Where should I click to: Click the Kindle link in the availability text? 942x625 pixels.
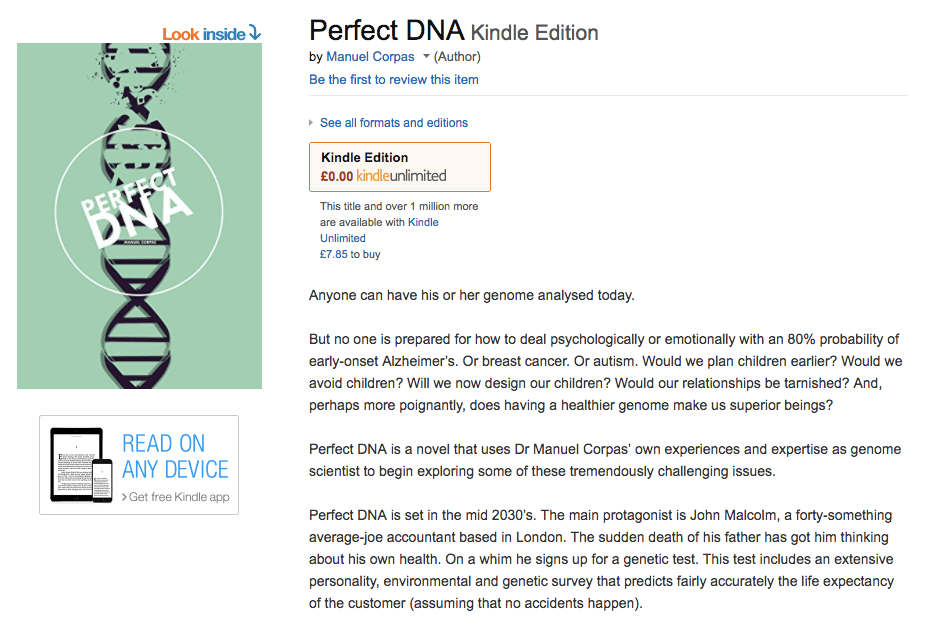424,222
